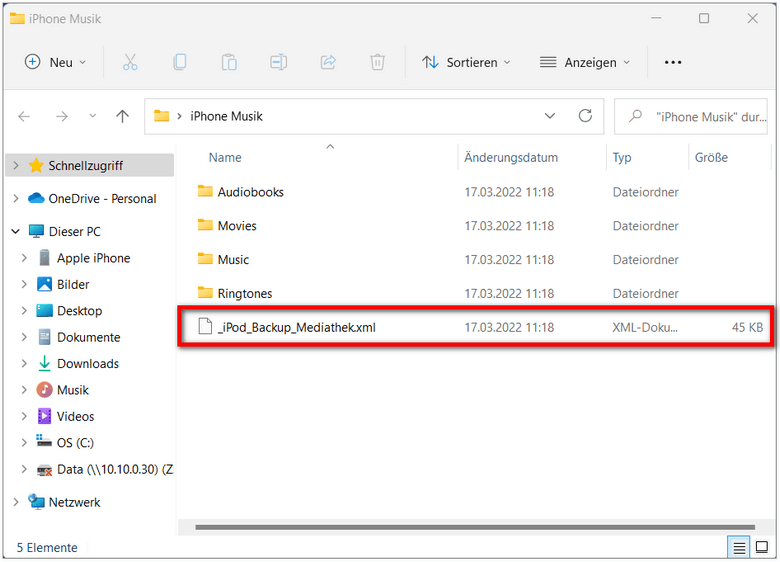Open Dokumente in the navigation pane

89,337
